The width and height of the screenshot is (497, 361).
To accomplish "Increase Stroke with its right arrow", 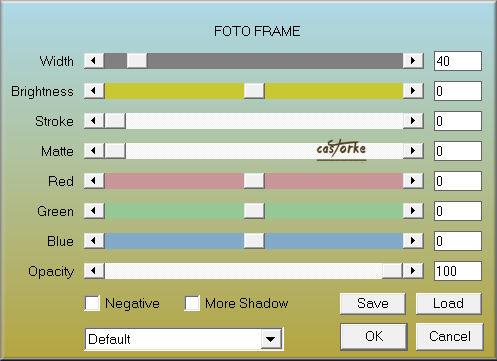I will (413, 121).
